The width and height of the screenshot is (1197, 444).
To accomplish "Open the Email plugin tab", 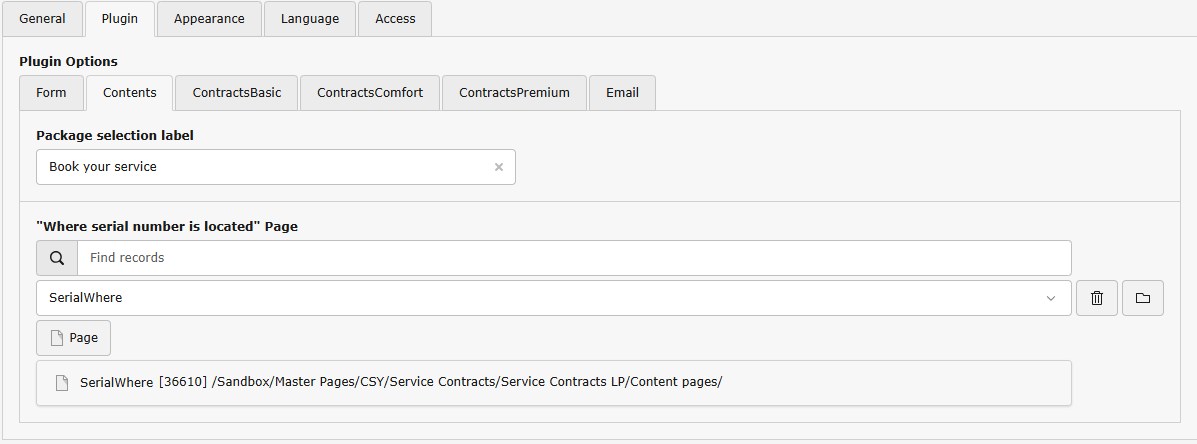I will [622, 93].
